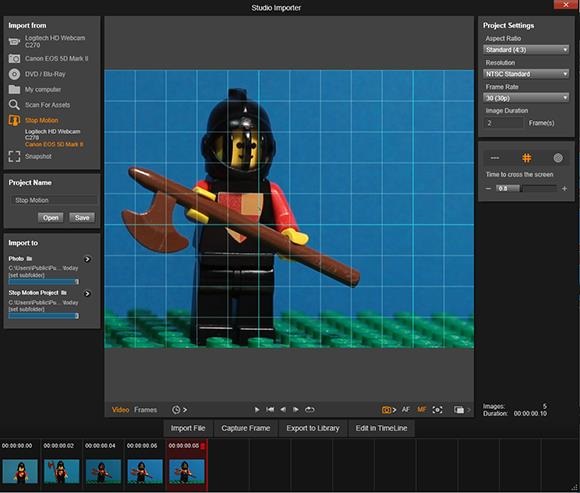Click the focus target icon
580x493 pixels.
[437, 410]
